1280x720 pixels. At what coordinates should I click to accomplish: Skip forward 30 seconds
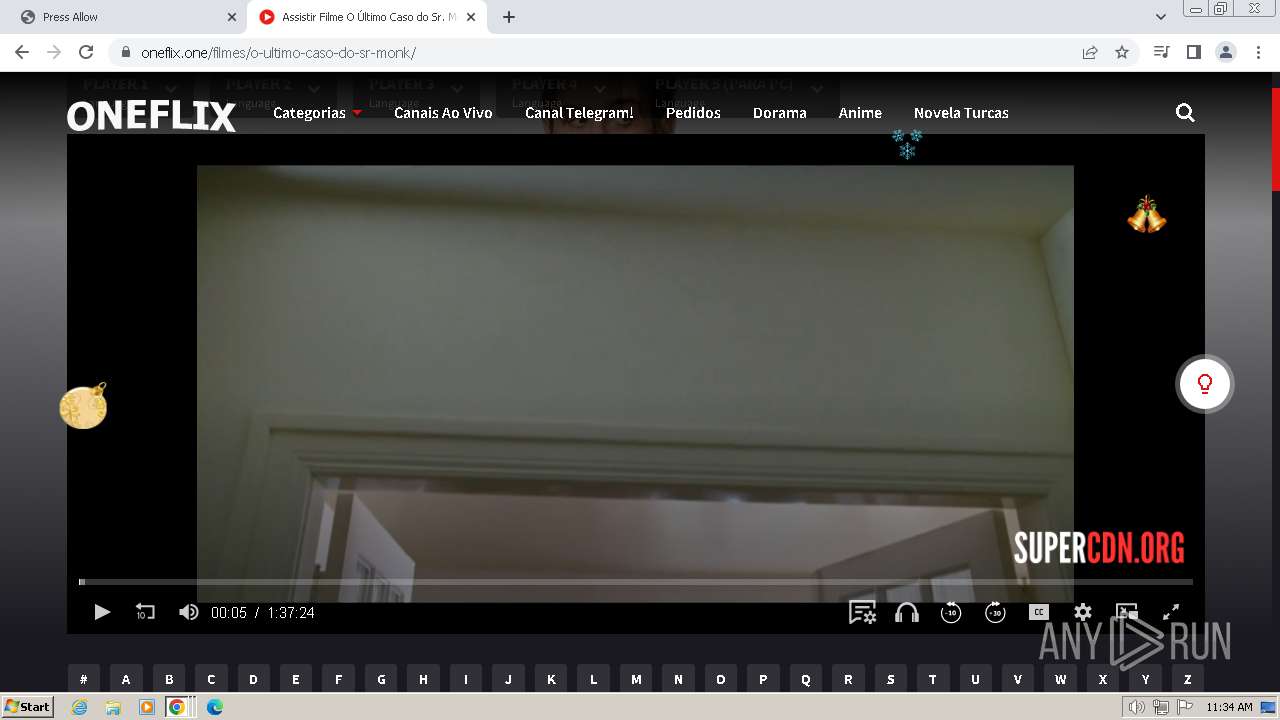tap(995, 612)
